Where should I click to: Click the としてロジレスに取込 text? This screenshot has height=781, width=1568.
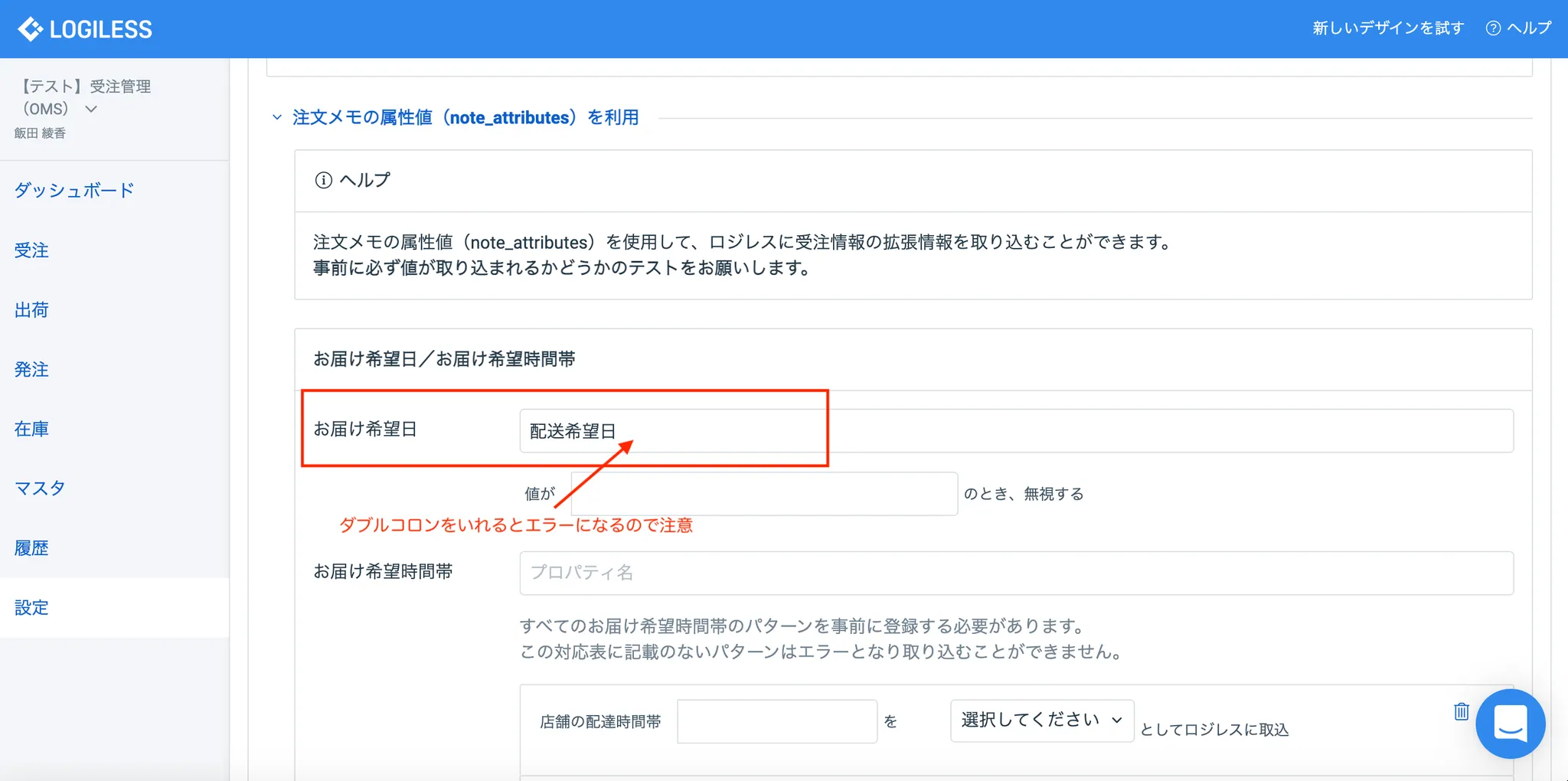coord(1214,730)
